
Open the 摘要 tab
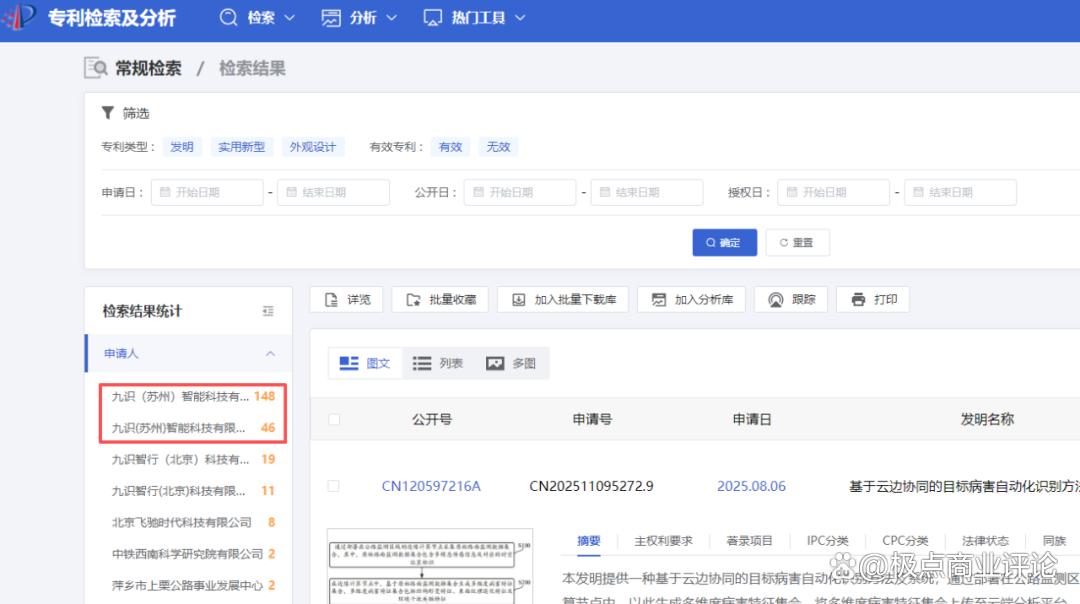point(588,541)
